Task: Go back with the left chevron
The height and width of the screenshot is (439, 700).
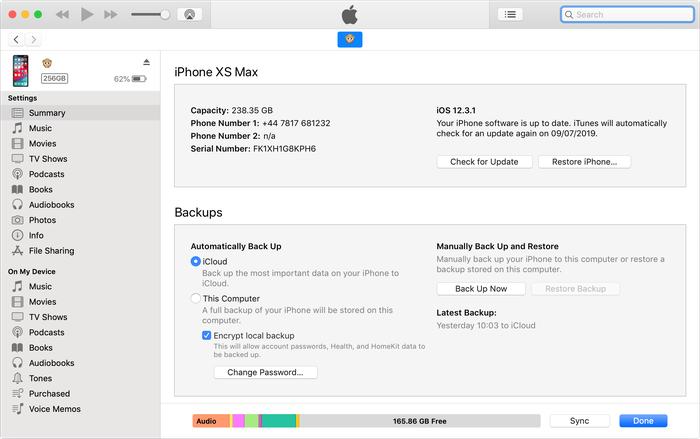Action: point(16,40)
